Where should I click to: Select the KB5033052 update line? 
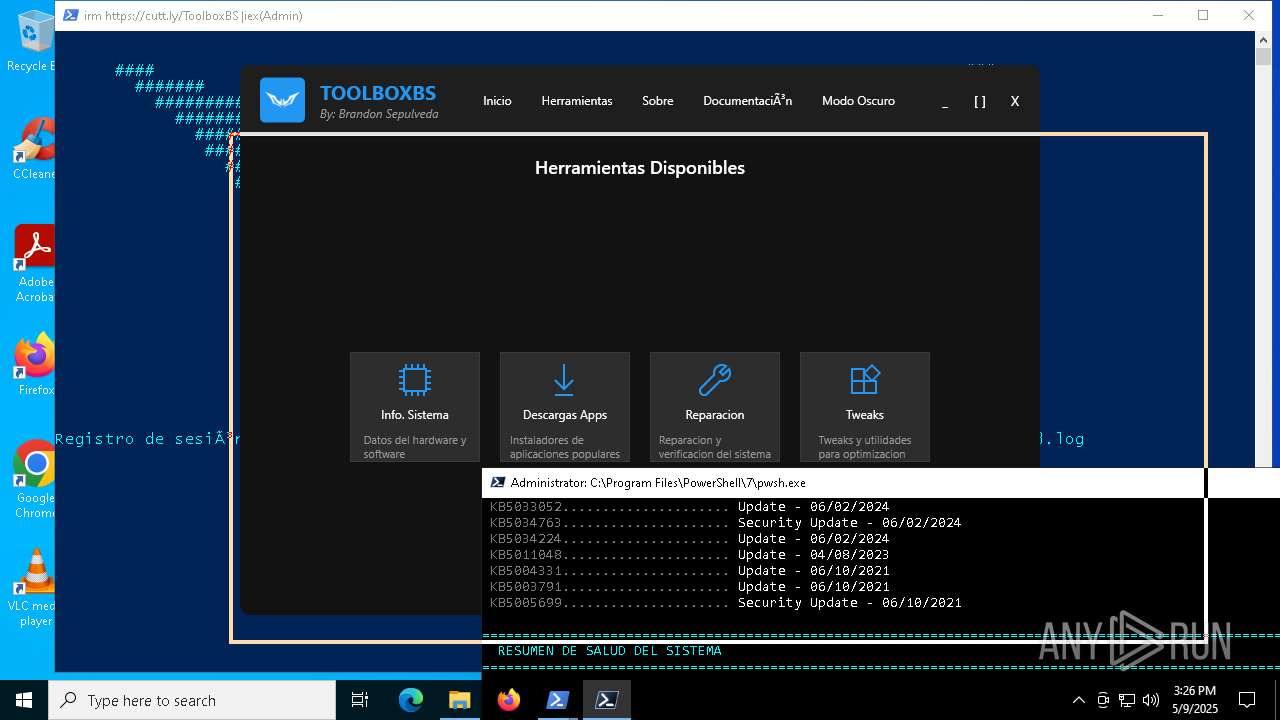point(689,506)
